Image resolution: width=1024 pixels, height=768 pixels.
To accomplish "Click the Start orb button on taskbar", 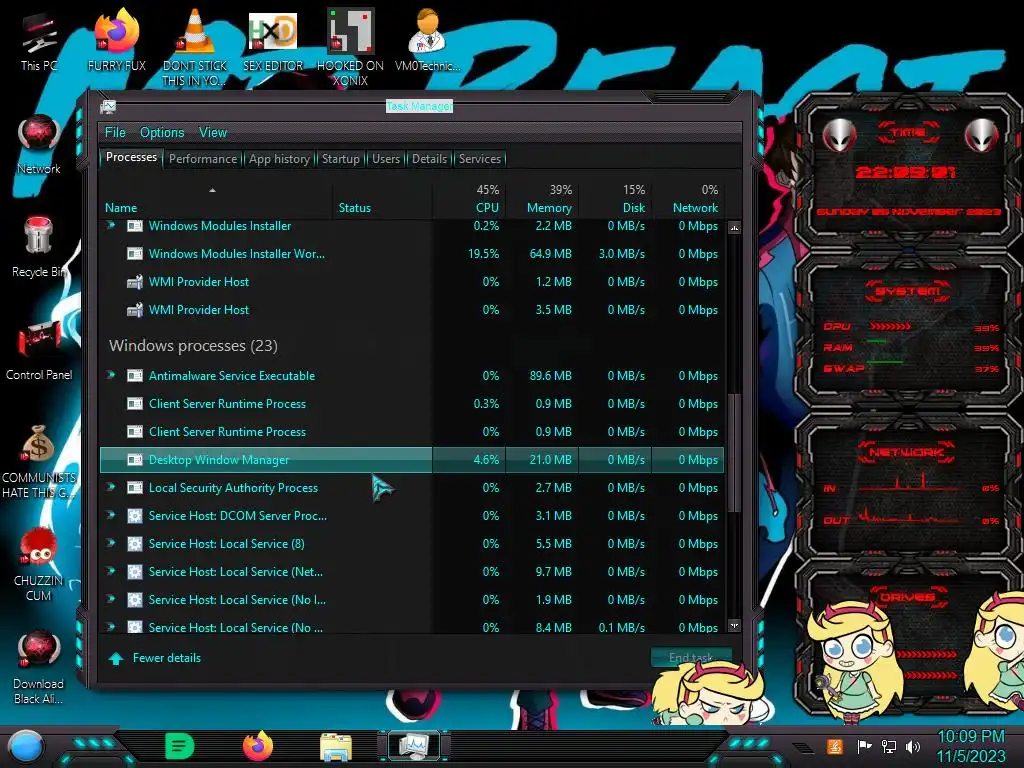I will click(25, 748).
